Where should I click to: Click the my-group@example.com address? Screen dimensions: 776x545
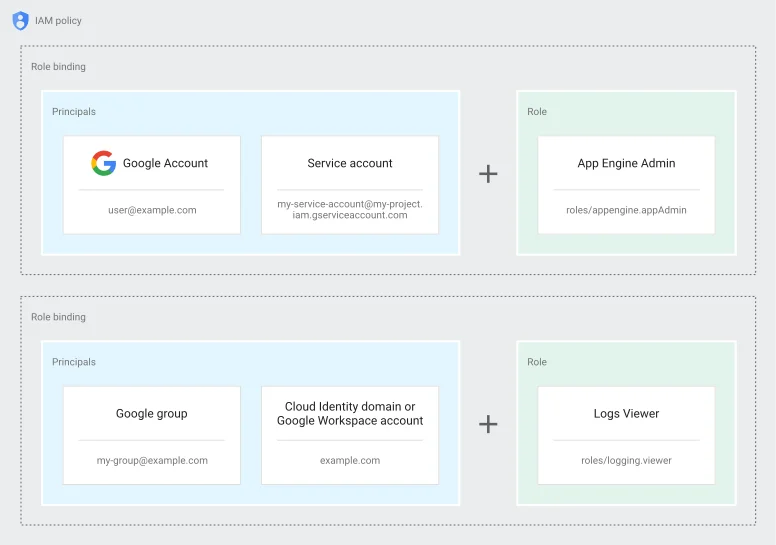pos(152,460)
